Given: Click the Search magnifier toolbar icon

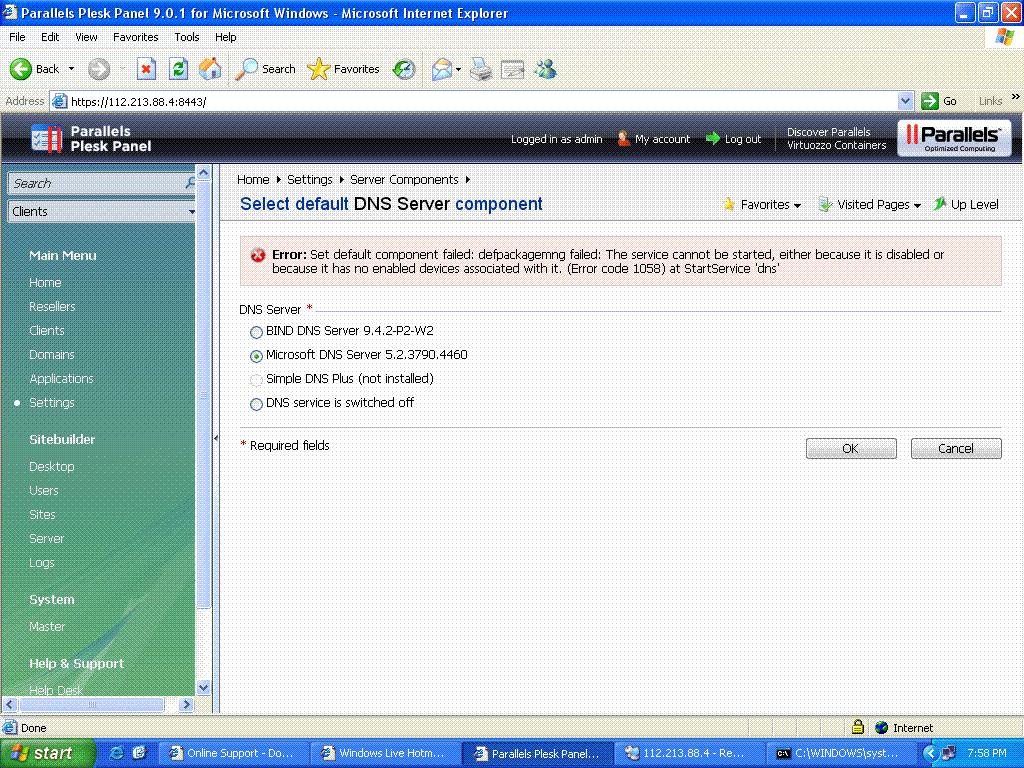Looking at the screenshot, I should [x=246, y=69].
